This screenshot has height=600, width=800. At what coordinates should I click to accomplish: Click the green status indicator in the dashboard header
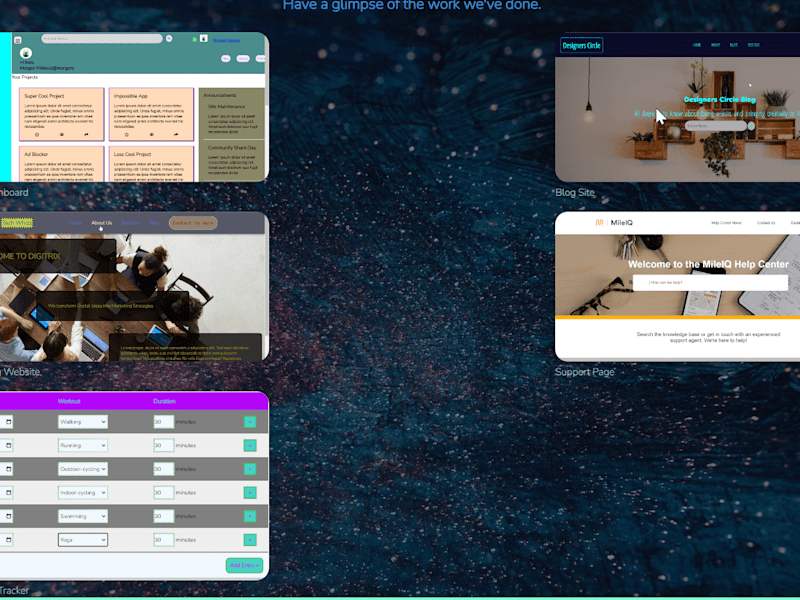(x=194, y=39)
